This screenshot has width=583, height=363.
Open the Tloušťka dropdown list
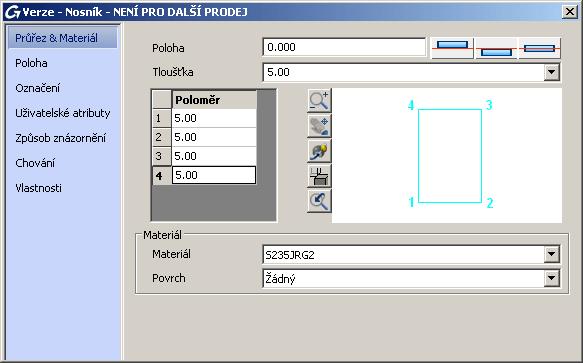(x=552, y=72)
